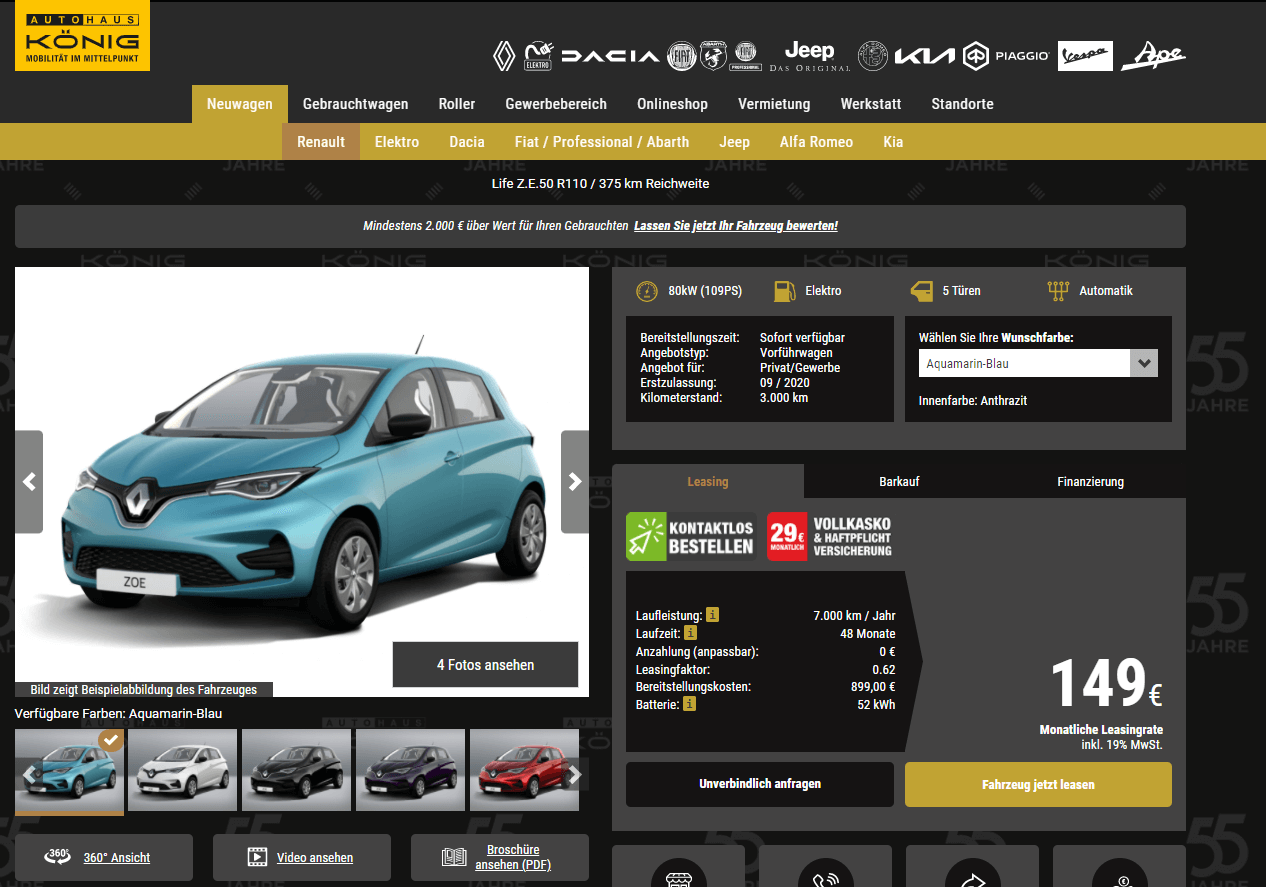1266x887 pixels.
Task: Show next photo in main image
Action: [x=575, y=482]
